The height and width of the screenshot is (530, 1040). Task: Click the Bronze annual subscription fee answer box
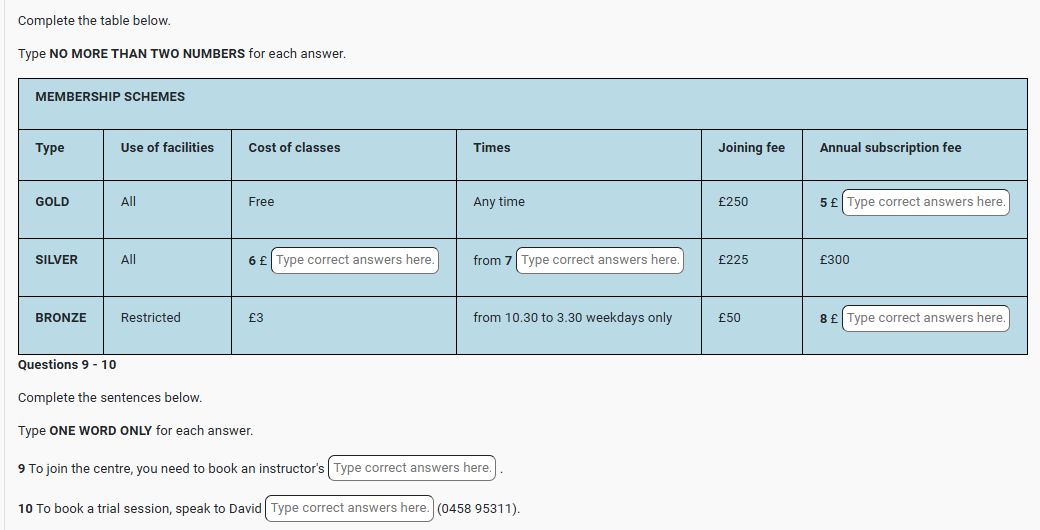point(925,318)
